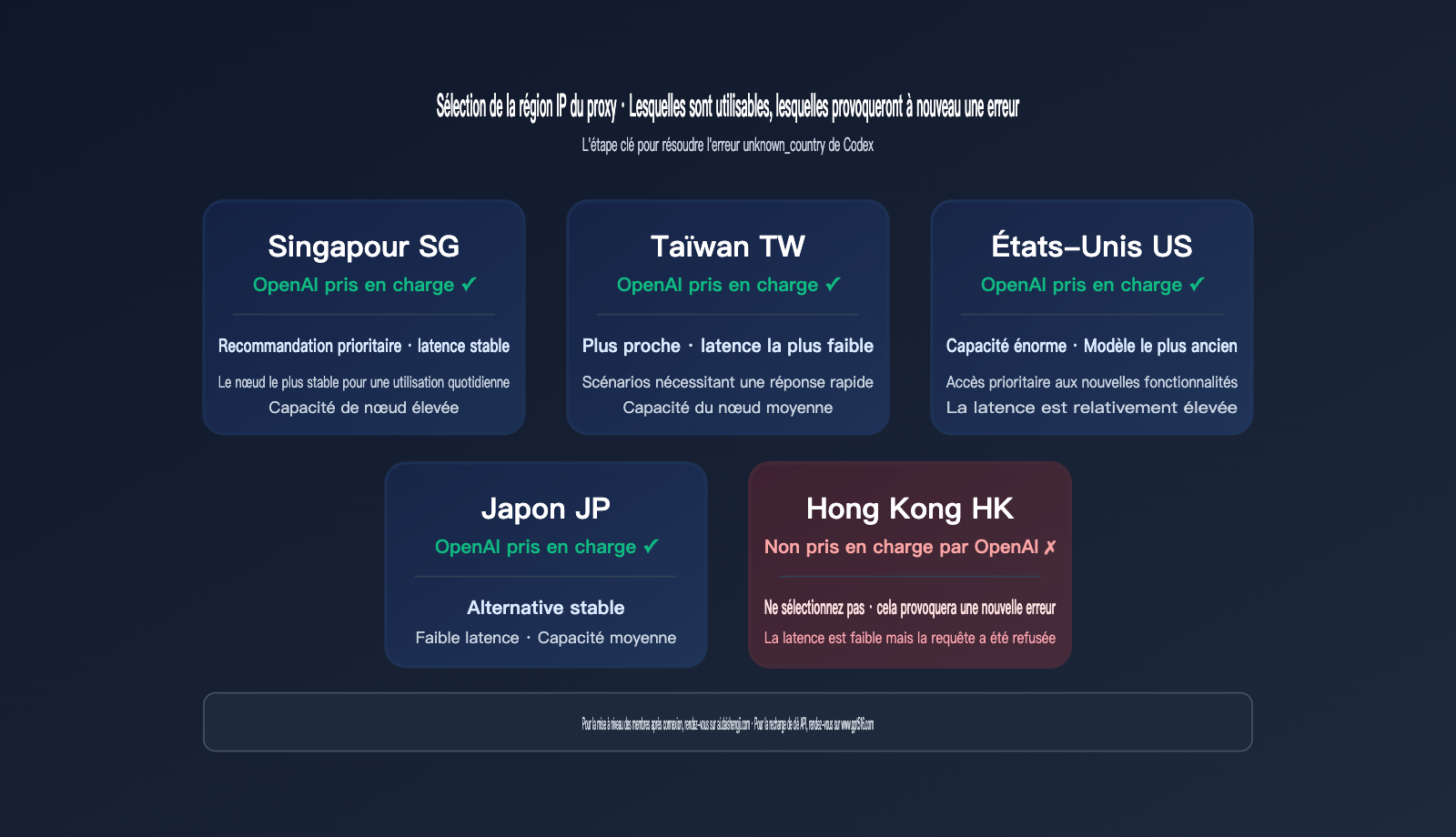
Task: Click the Taïwan TW card title
Action: click(728, 247)
